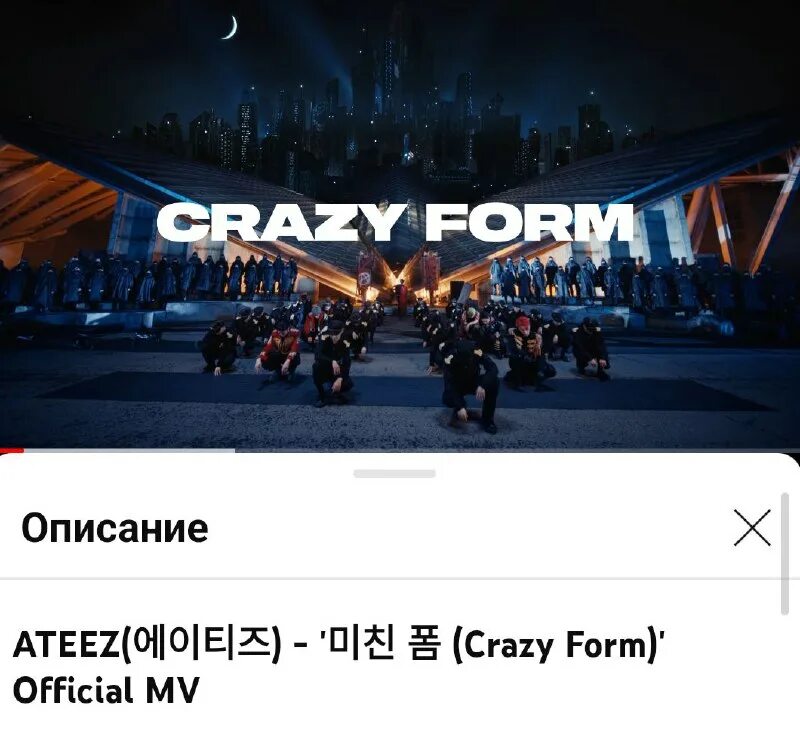Seek to the buffered gray part of the progress bar
Image resolution: width=800 pixels, height=739 pixels.
pyautogui.click(x=130, y=450)
